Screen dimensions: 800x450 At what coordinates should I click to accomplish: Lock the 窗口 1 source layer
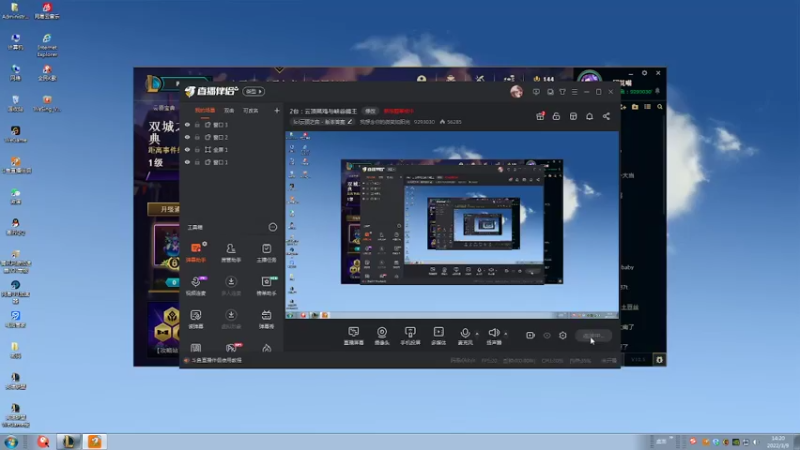(197, 162)
